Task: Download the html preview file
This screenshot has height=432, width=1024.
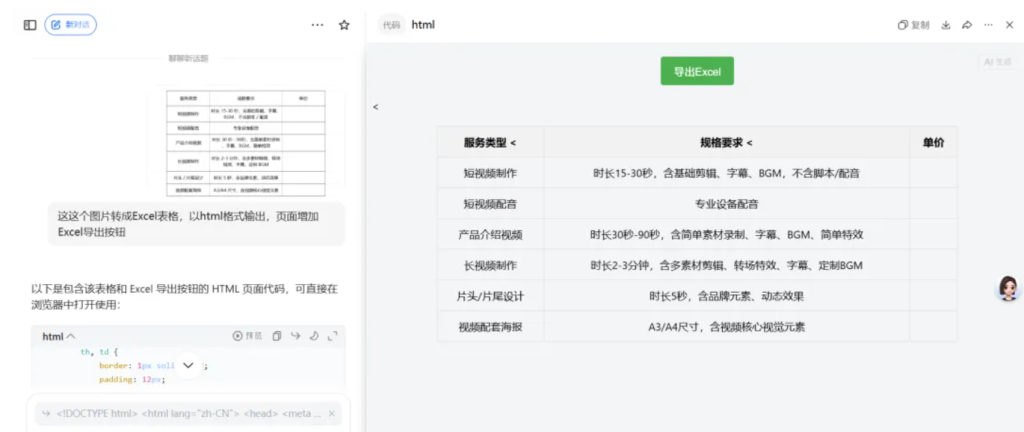Action: click(946, 25)
